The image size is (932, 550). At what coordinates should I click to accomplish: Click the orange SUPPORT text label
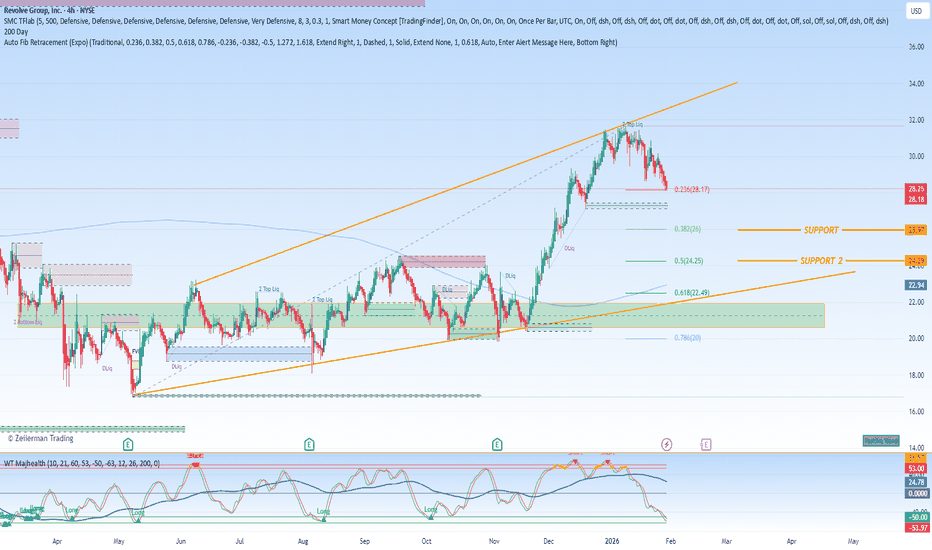tap(821, 230)
